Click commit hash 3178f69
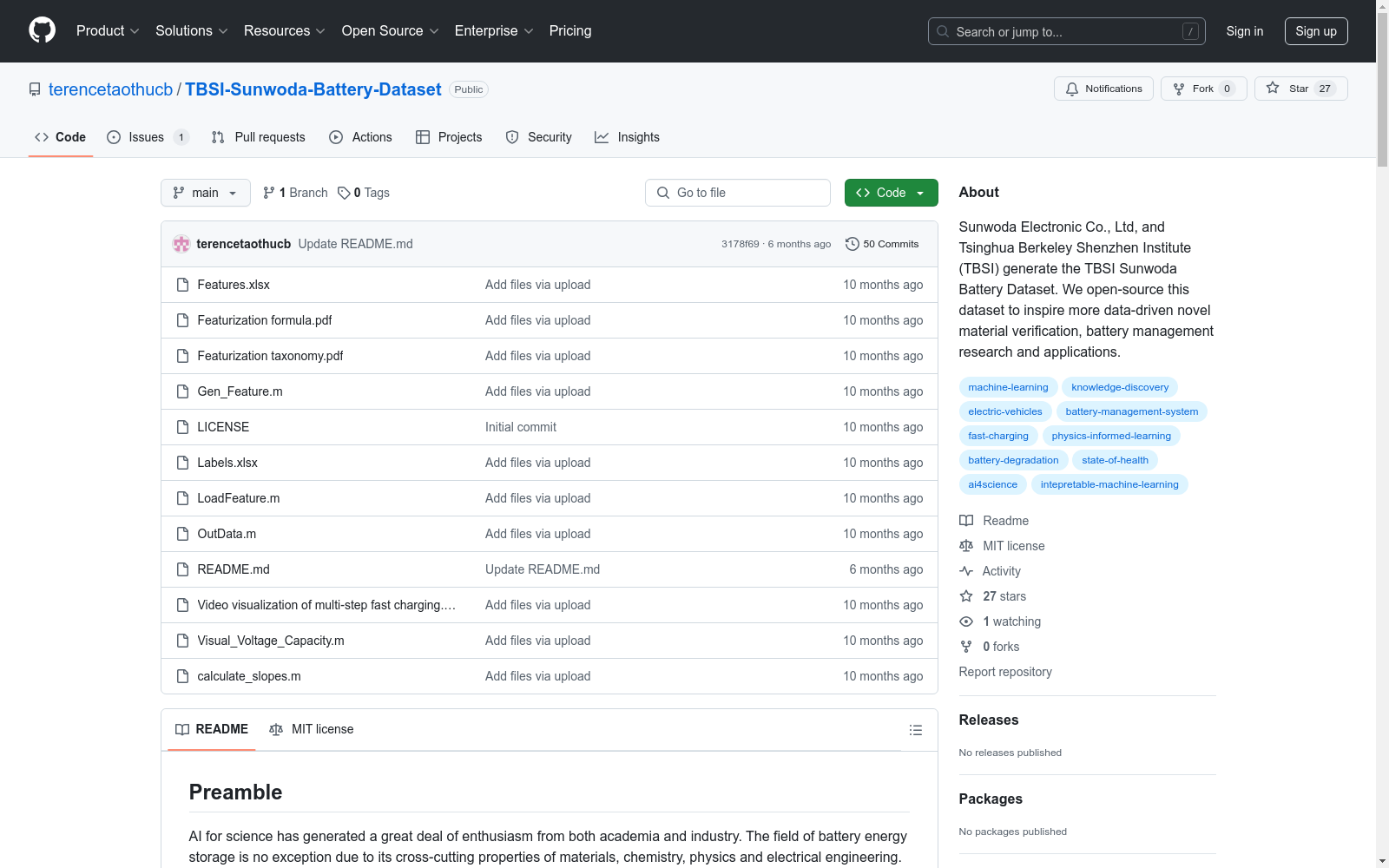Image resolution: width=1389 pixels, height=868 pixels. (741, 244)
